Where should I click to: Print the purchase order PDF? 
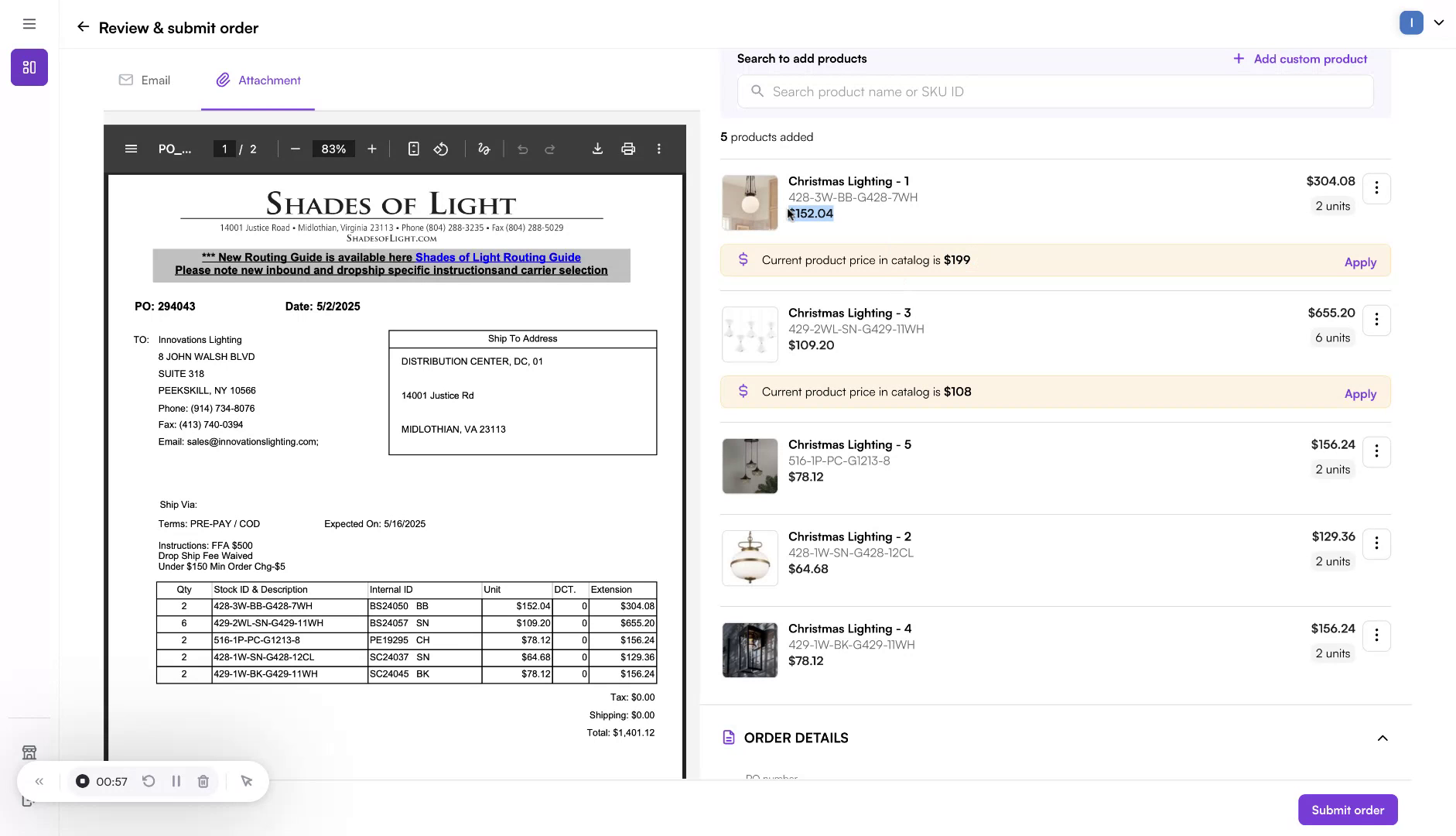point(628,149)
